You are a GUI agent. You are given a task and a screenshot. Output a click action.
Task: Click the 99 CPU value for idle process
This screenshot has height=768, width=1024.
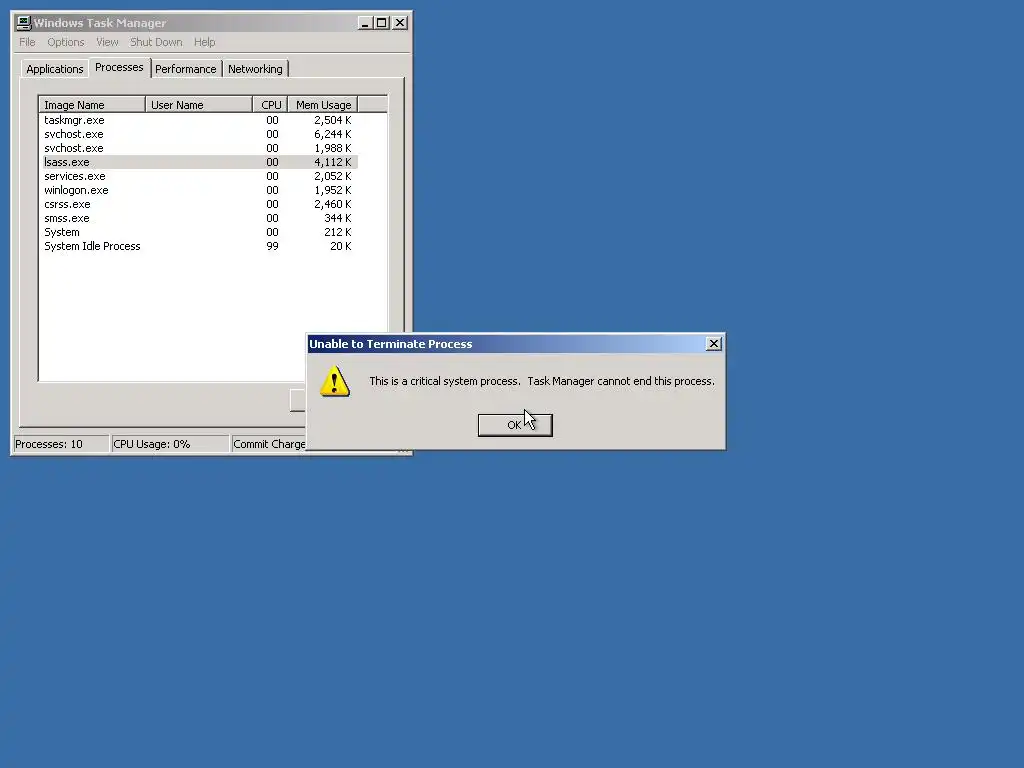click(x=272, y=246)
